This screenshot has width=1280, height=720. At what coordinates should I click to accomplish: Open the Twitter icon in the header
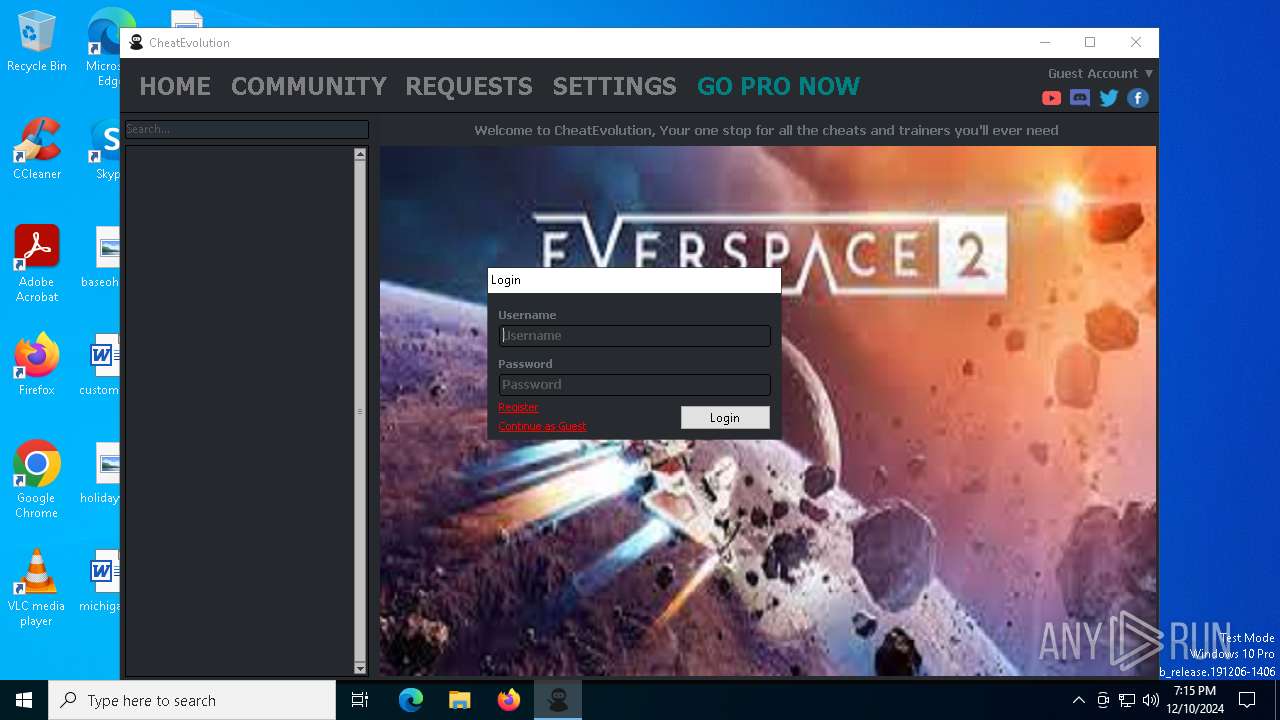(x=1109, y=98)
